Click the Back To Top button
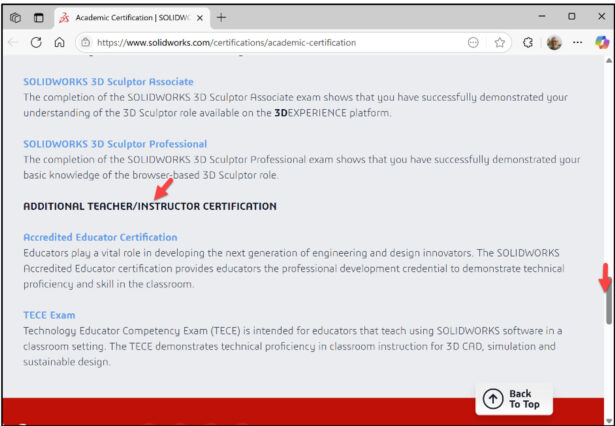 point(514,399)
